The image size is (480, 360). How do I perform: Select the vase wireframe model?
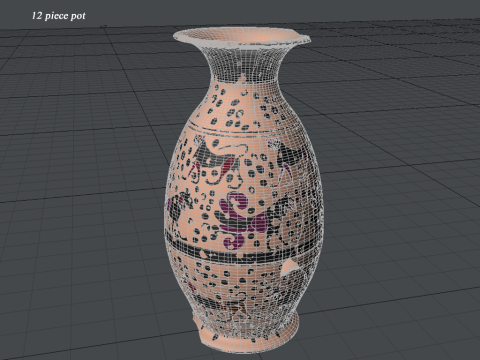(x=243, y=190)
